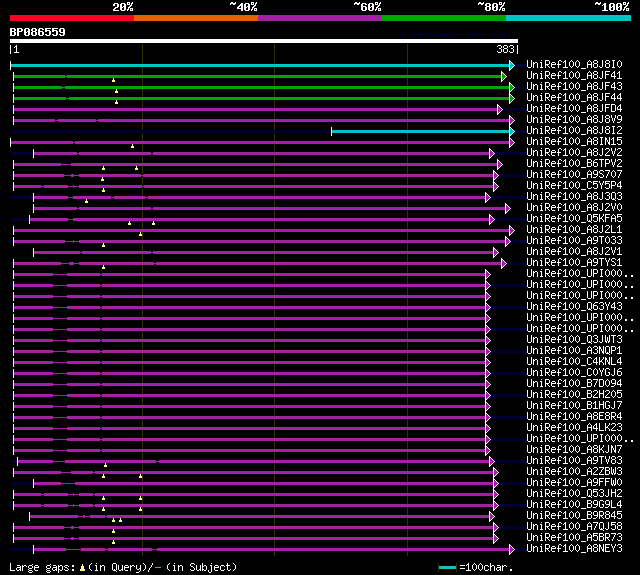Click the cyan 100char scale bar in the legend
Image resolution: width=640 pixels, height=575 pixels.
coord(447,567)
